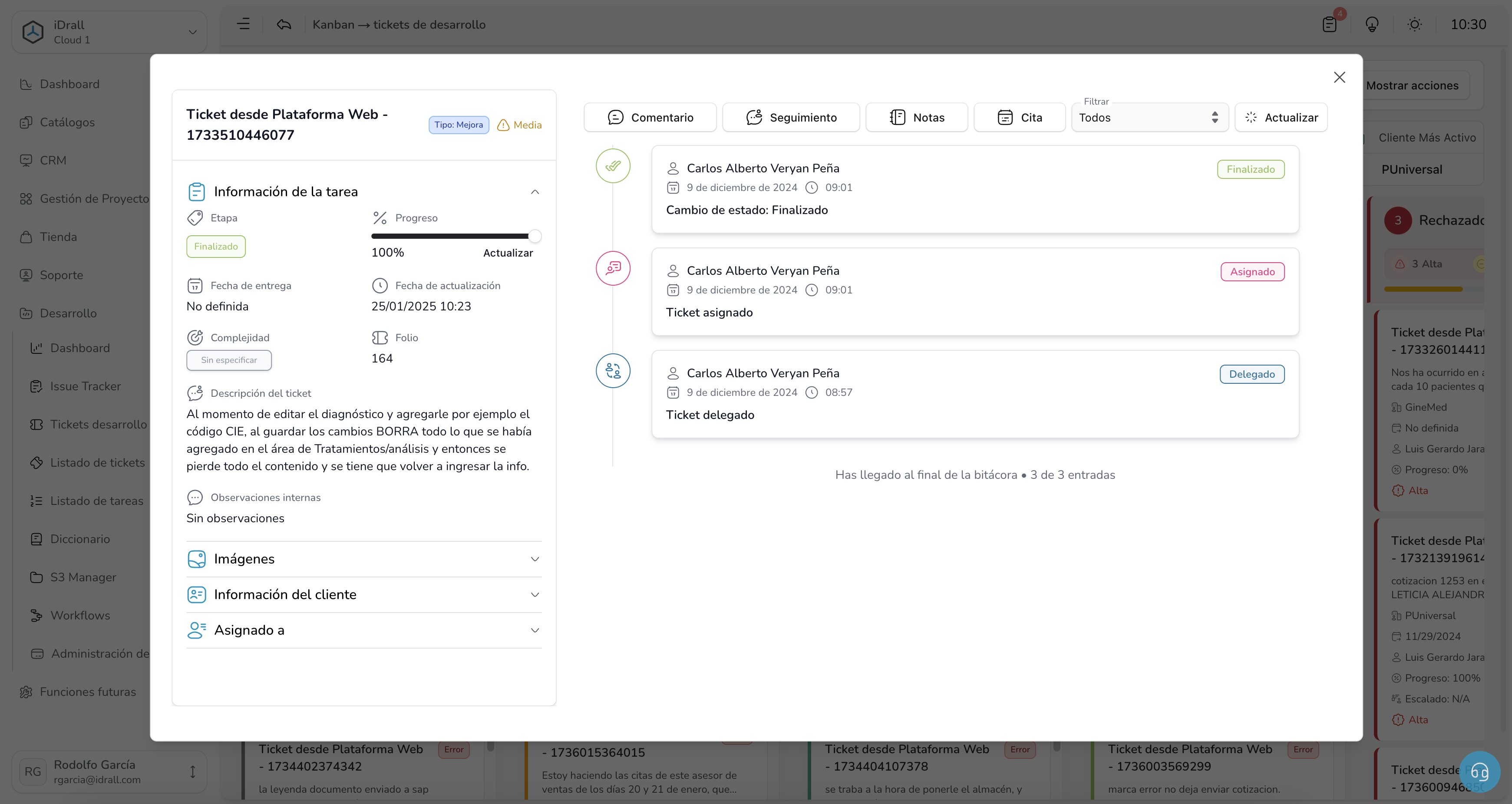Open the Filtrar Todos dropdown
Screen dimensions: 1512x804
click(1149, 117)
